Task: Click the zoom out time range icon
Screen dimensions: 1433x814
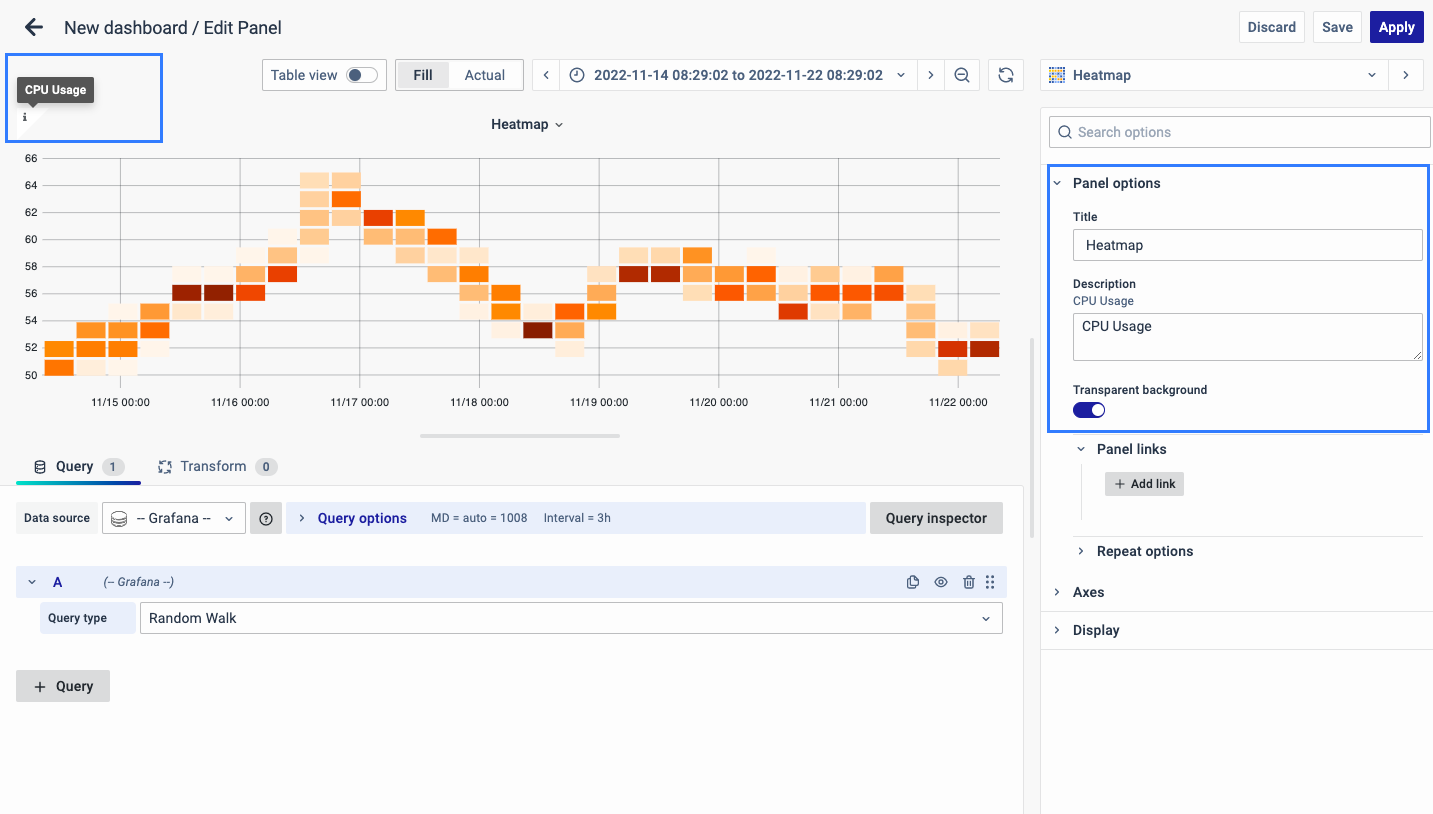Action: tap(962, 75)
